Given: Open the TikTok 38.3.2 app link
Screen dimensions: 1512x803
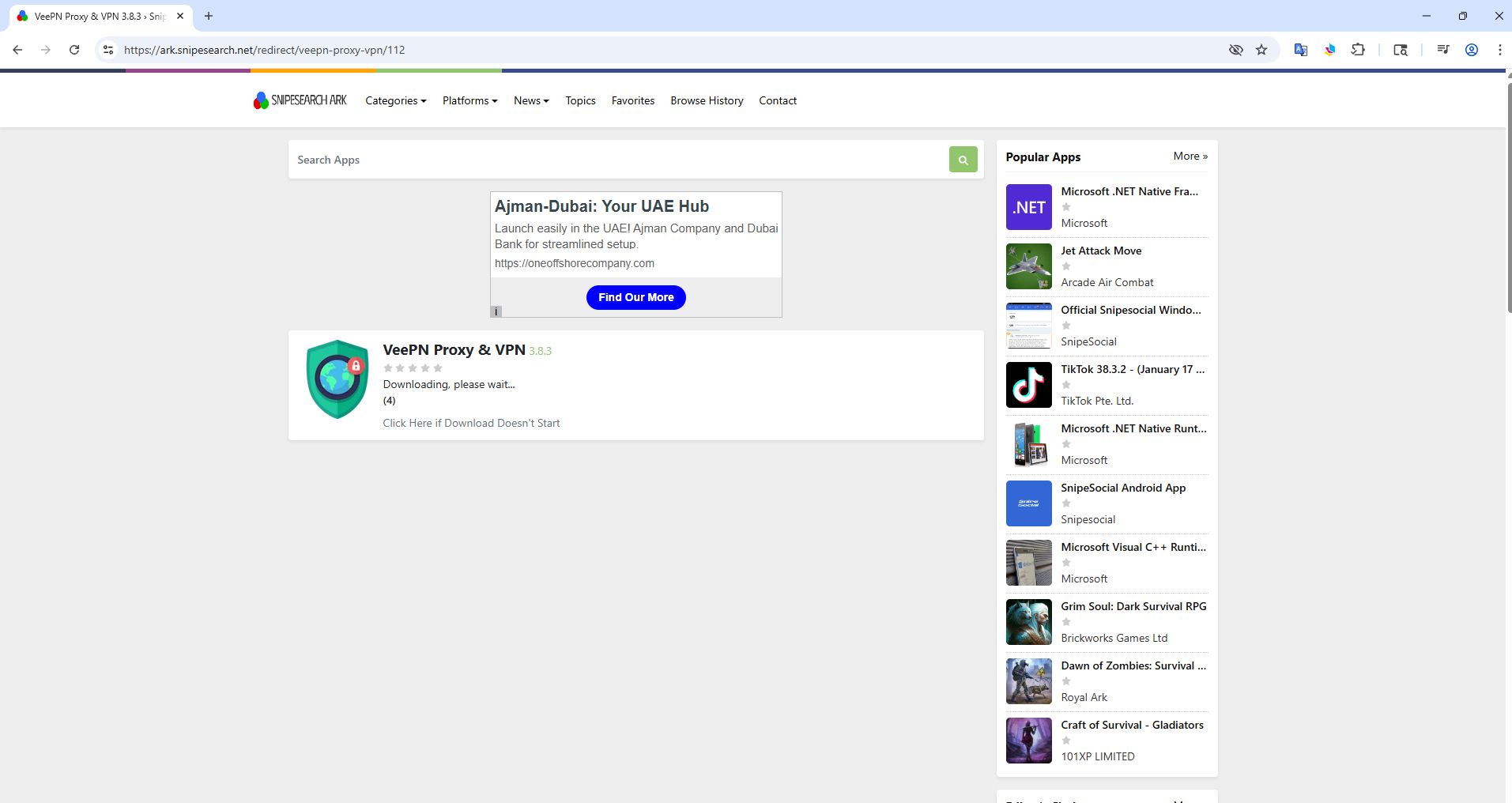Looking at the screenshot, I should pos(1133,369).
